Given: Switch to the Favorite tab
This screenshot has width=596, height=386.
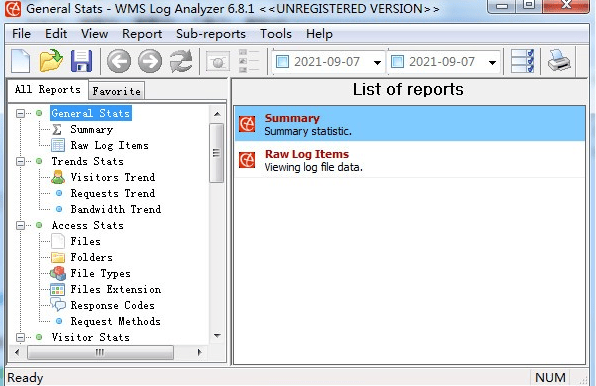Looking at the screenshot, I should tap(116, 91).
